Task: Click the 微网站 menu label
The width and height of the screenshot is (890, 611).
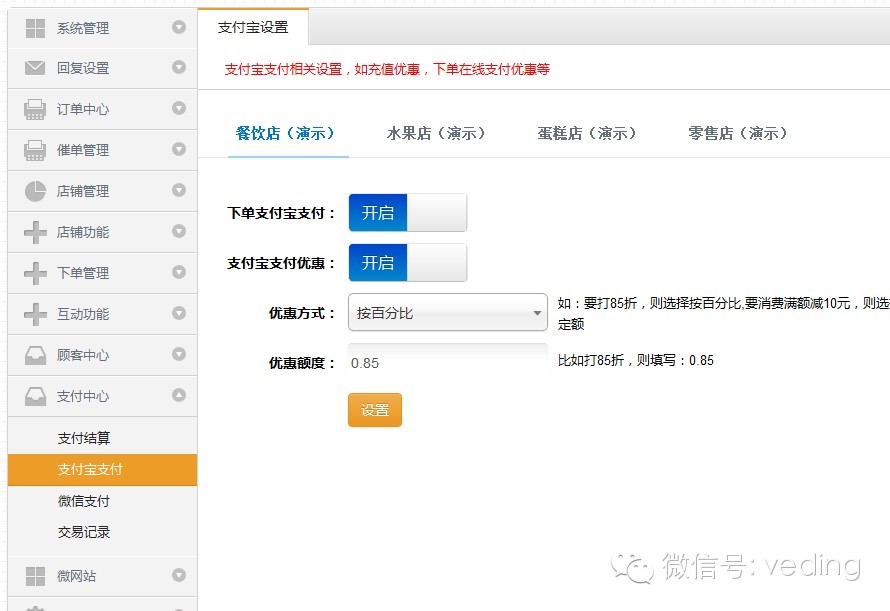Action: [77, 576]
